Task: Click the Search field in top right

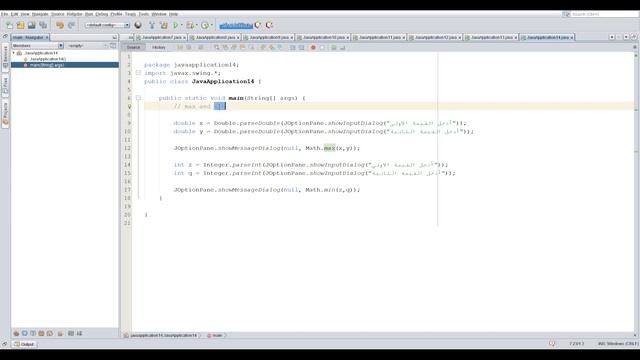Action: (603, 14)
